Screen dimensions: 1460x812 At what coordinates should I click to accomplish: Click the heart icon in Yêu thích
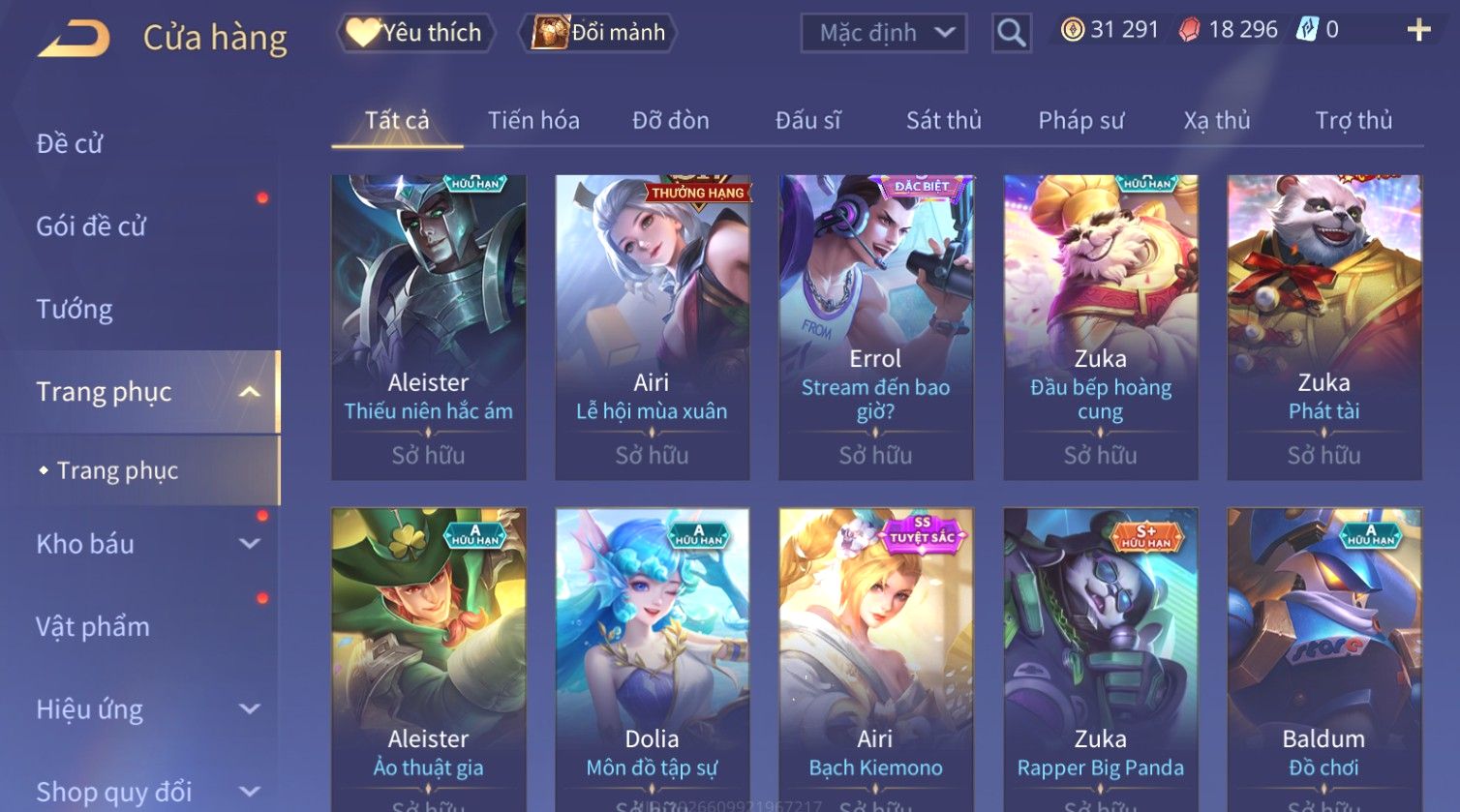point(363,33)
